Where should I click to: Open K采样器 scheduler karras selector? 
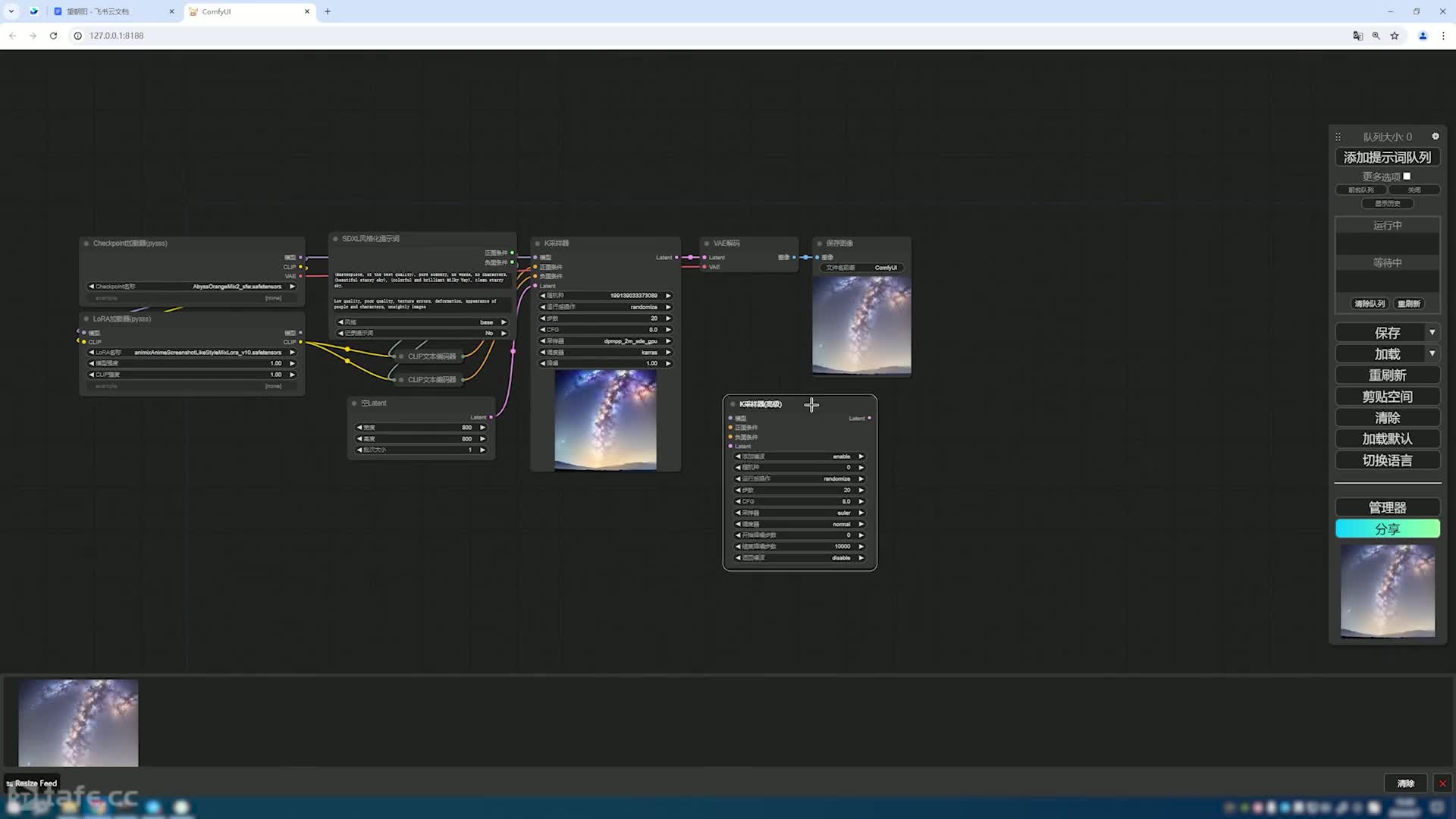606,353
